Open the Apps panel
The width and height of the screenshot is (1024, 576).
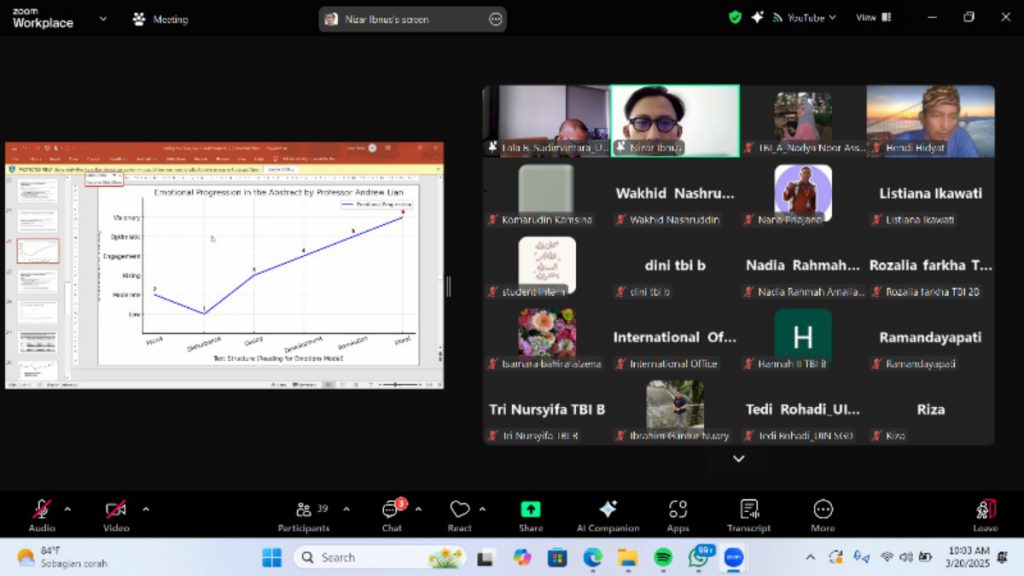coord(678,515)
